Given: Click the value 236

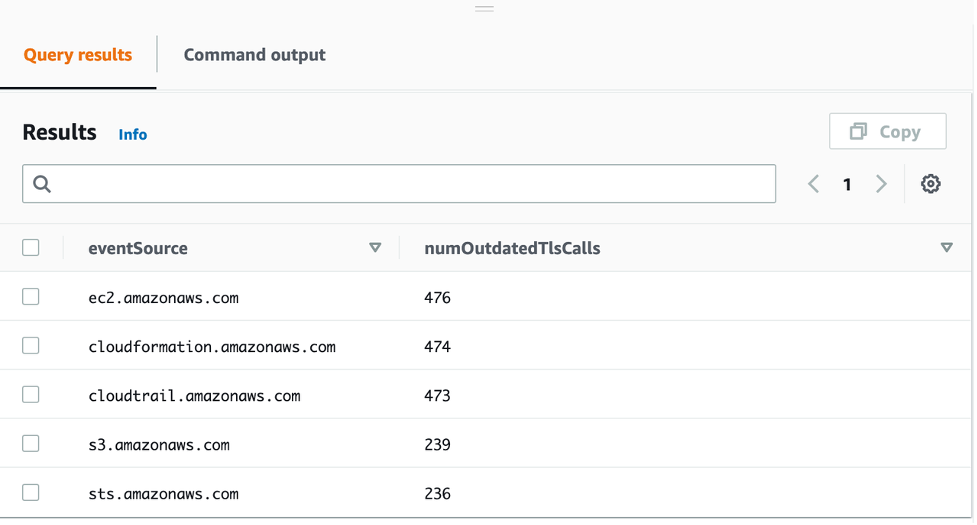Looking at the screenshot, I should (437, 494).
